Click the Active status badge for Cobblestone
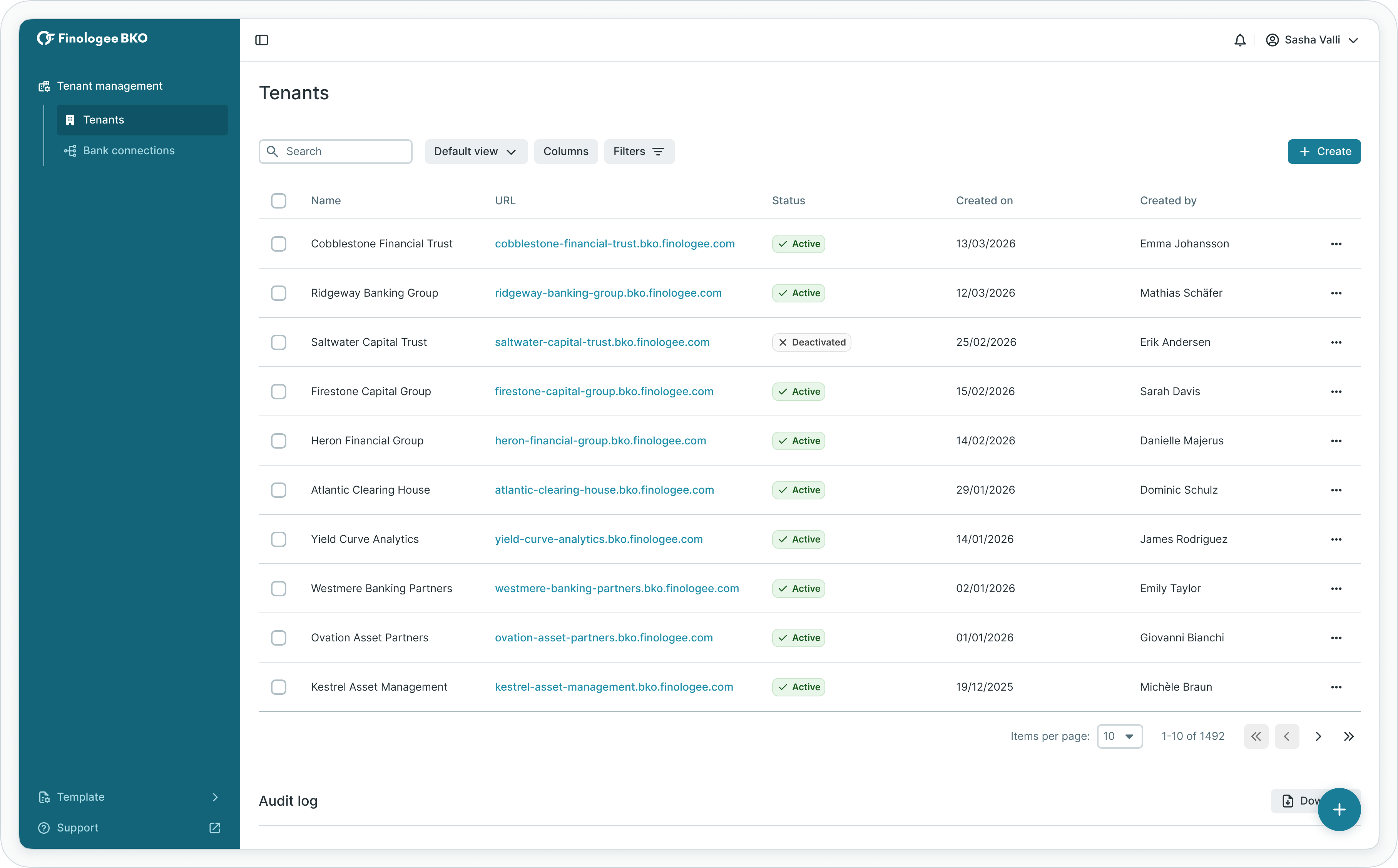 [798, 244]
